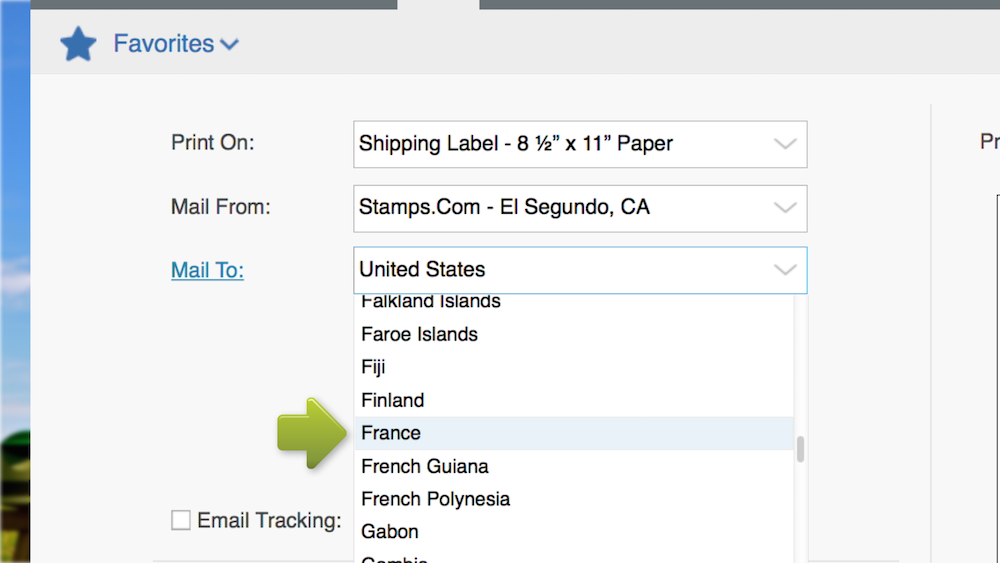Screen dimensions: 1000x563
Task: Click the blue Favorites star icon
Action: 78,44
